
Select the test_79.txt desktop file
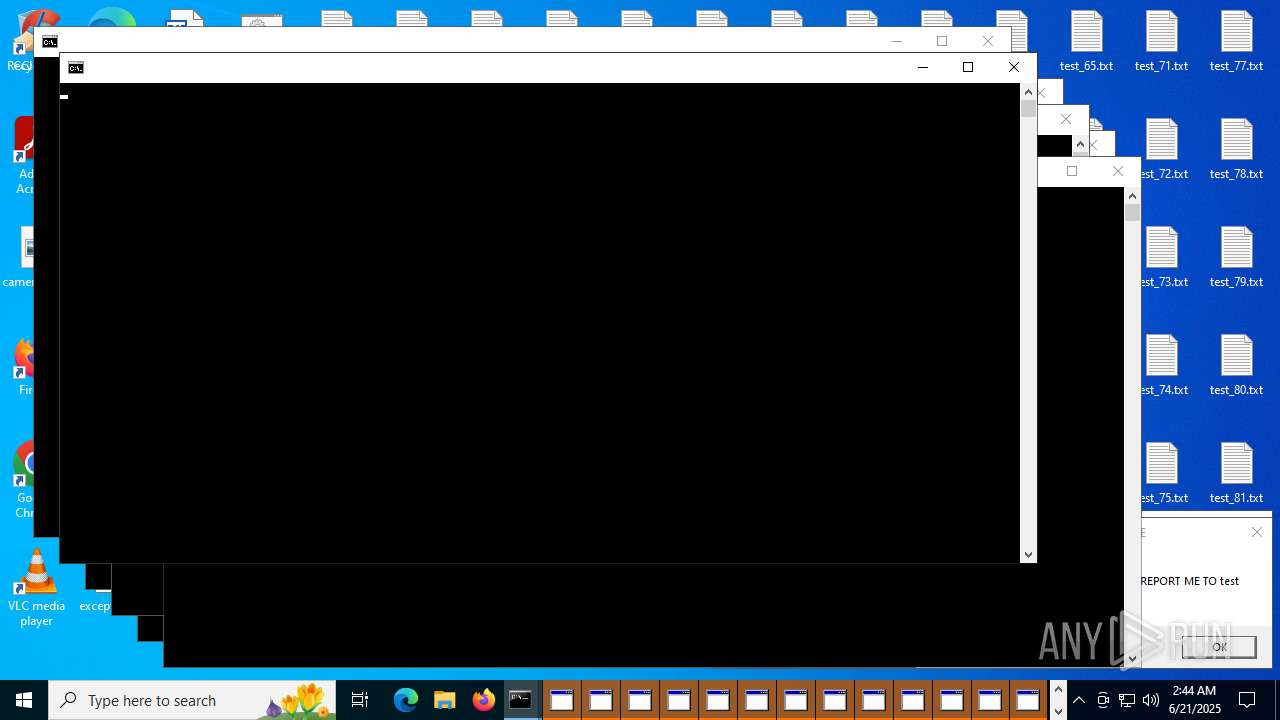click(1236, 258)
